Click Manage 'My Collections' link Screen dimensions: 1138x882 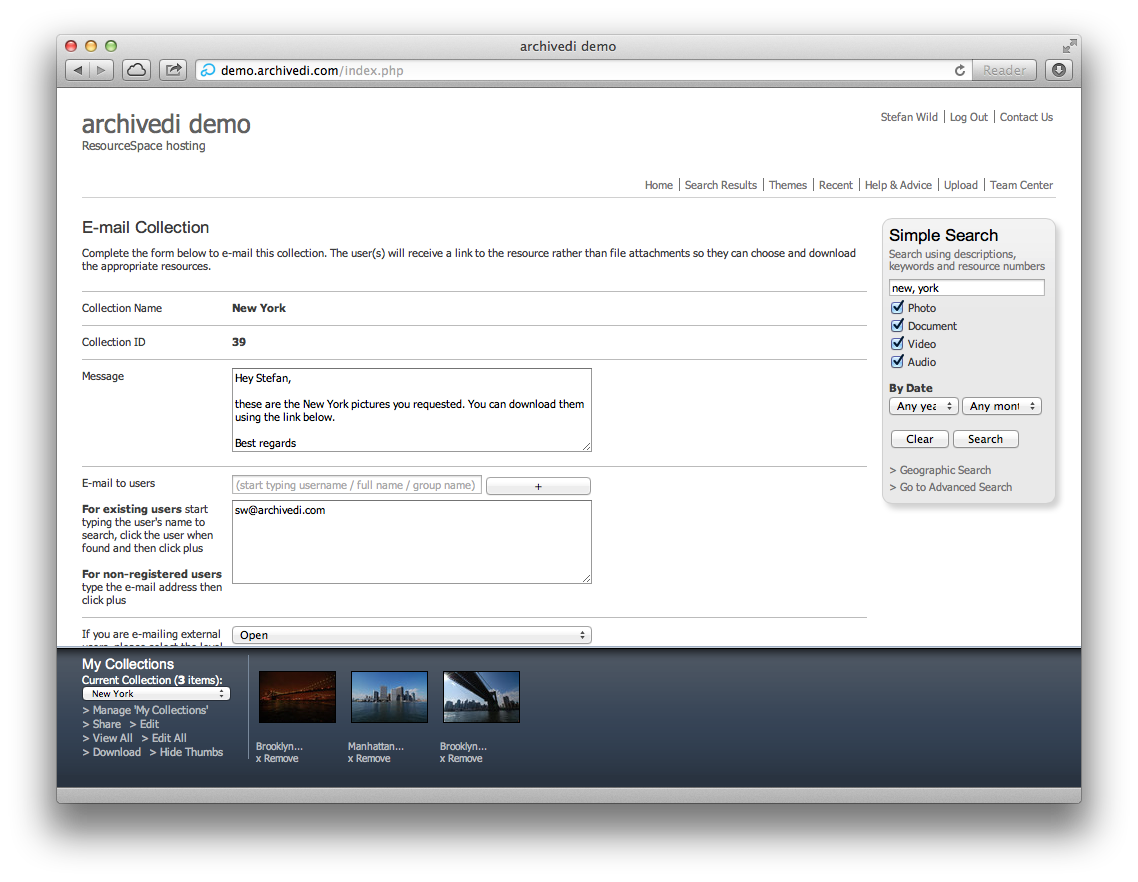[150, 711]
